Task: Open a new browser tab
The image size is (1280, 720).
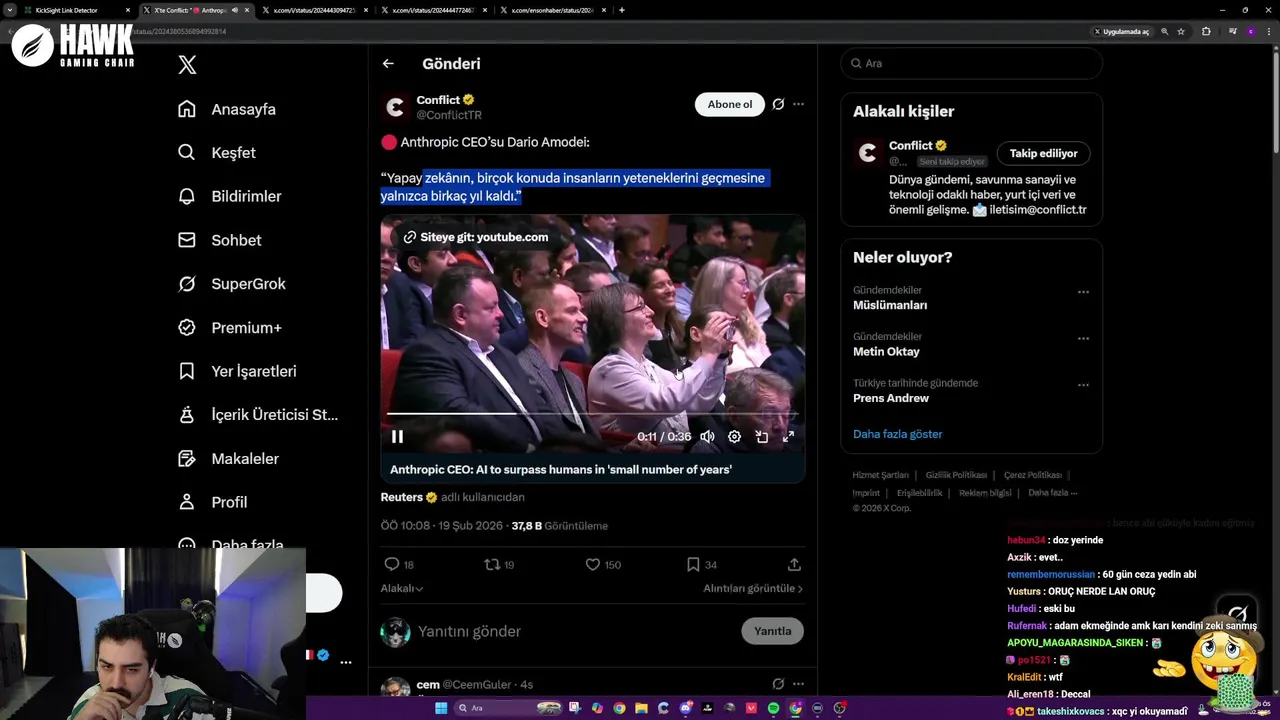Action: click(622, 10)
